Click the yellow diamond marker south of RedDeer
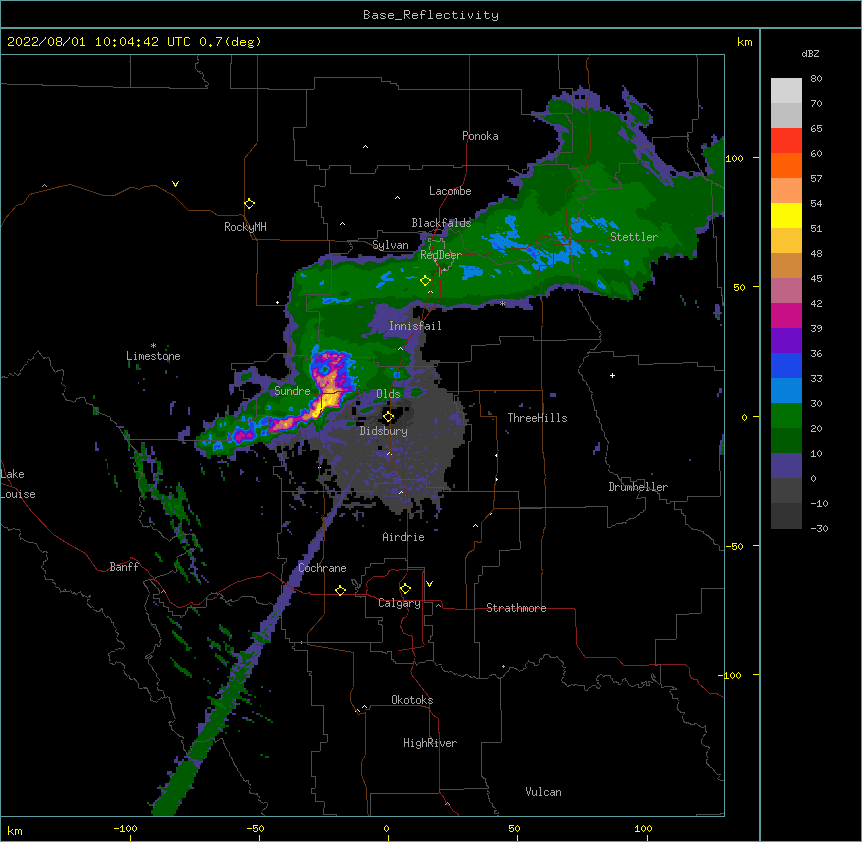Image resolution: width=862 pixels, height=842 pixels. pyautogui.click(x=426, y=281)
